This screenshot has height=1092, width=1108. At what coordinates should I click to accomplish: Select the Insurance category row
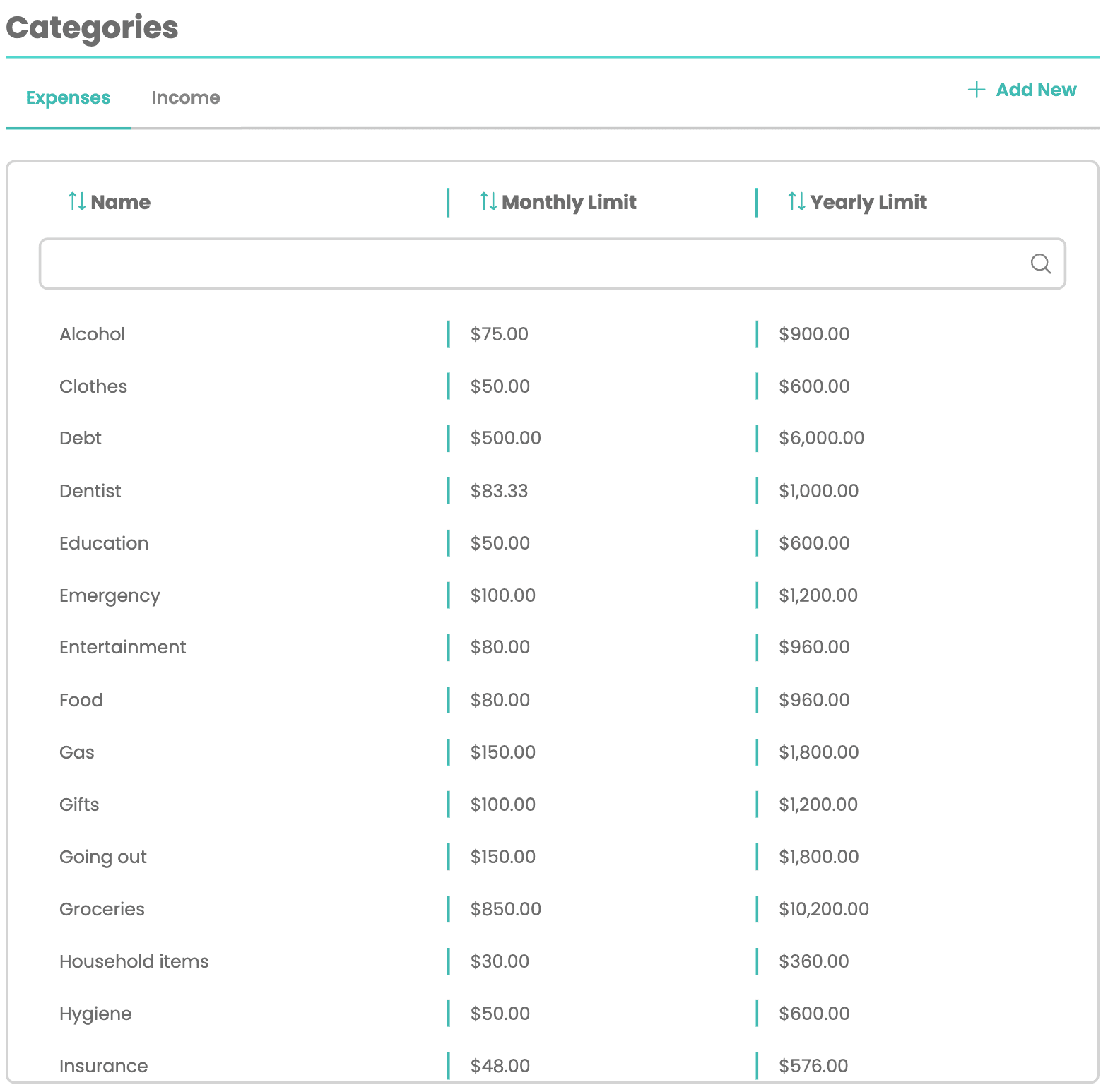click(x=104, y=1065)
